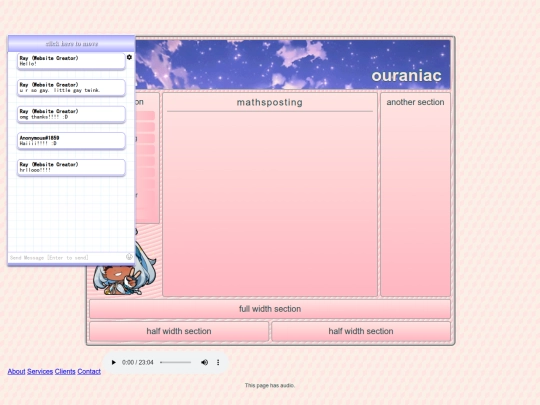Mute the audio player volume
Image resolution: width=540 pixels, height=405 pixels.
205,362
